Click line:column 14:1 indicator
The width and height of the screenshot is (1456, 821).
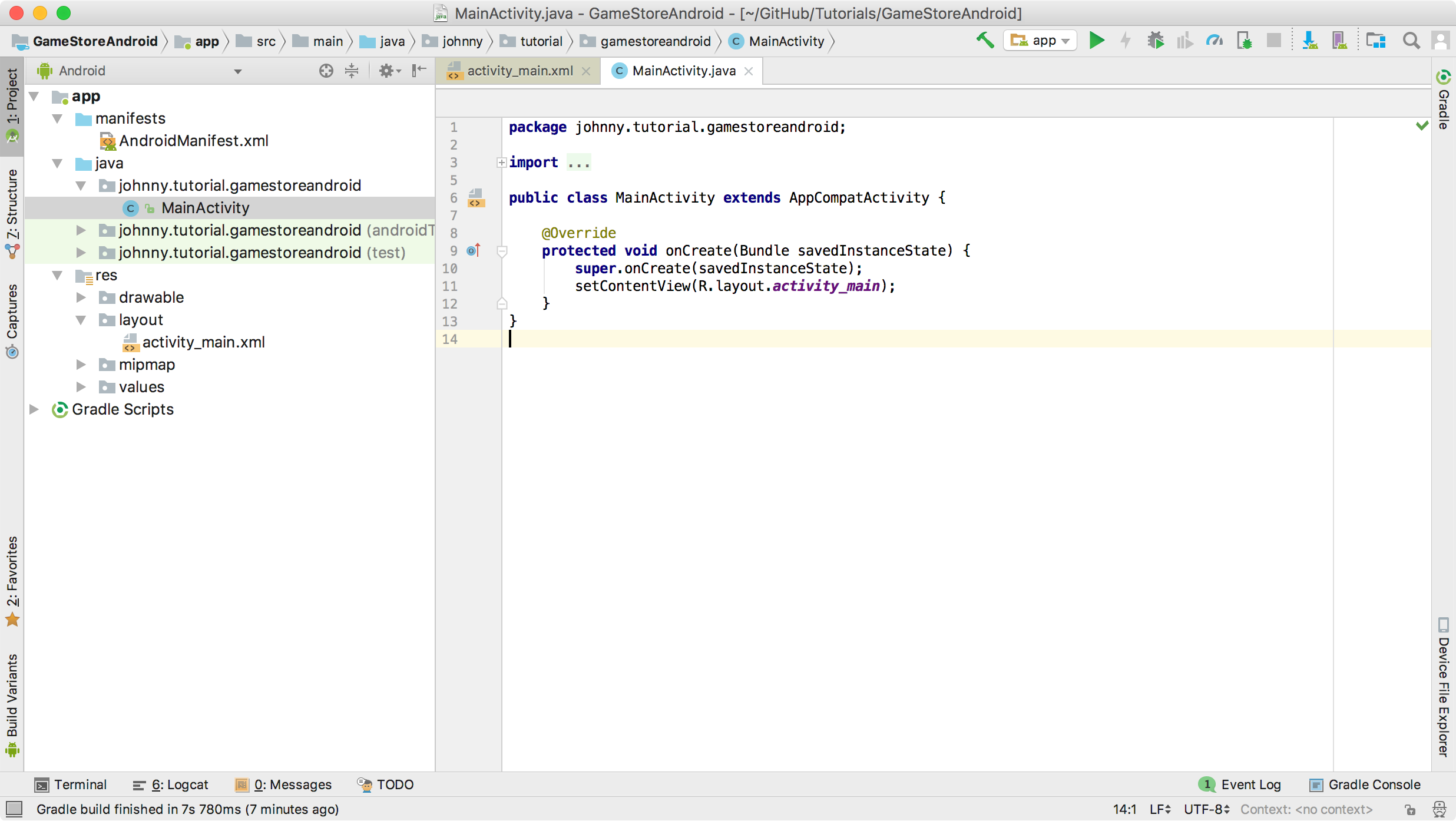tap(1125, 809)
